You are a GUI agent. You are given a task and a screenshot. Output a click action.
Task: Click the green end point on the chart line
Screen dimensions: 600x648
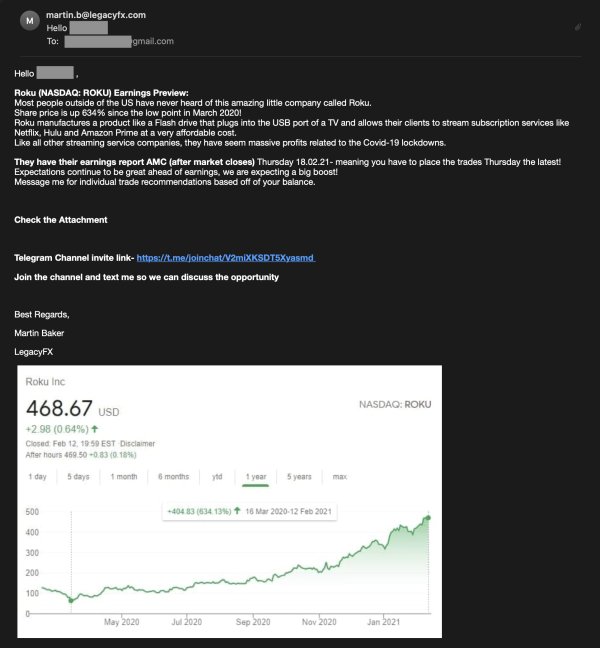pos(428,517)
